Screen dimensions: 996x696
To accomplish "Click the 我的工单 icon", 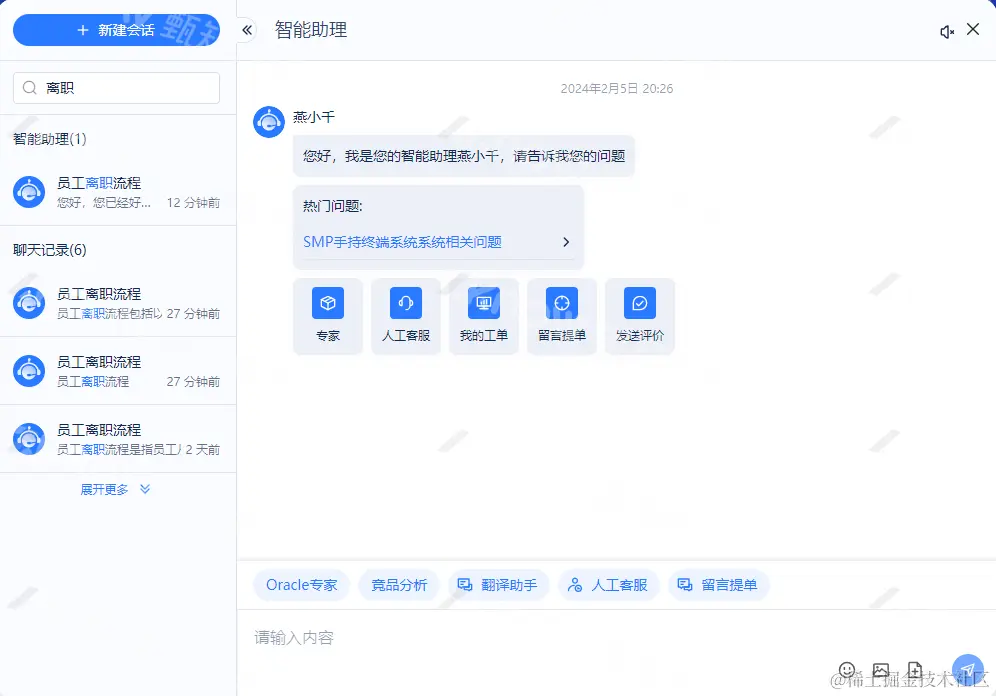I will coord(483,315).
